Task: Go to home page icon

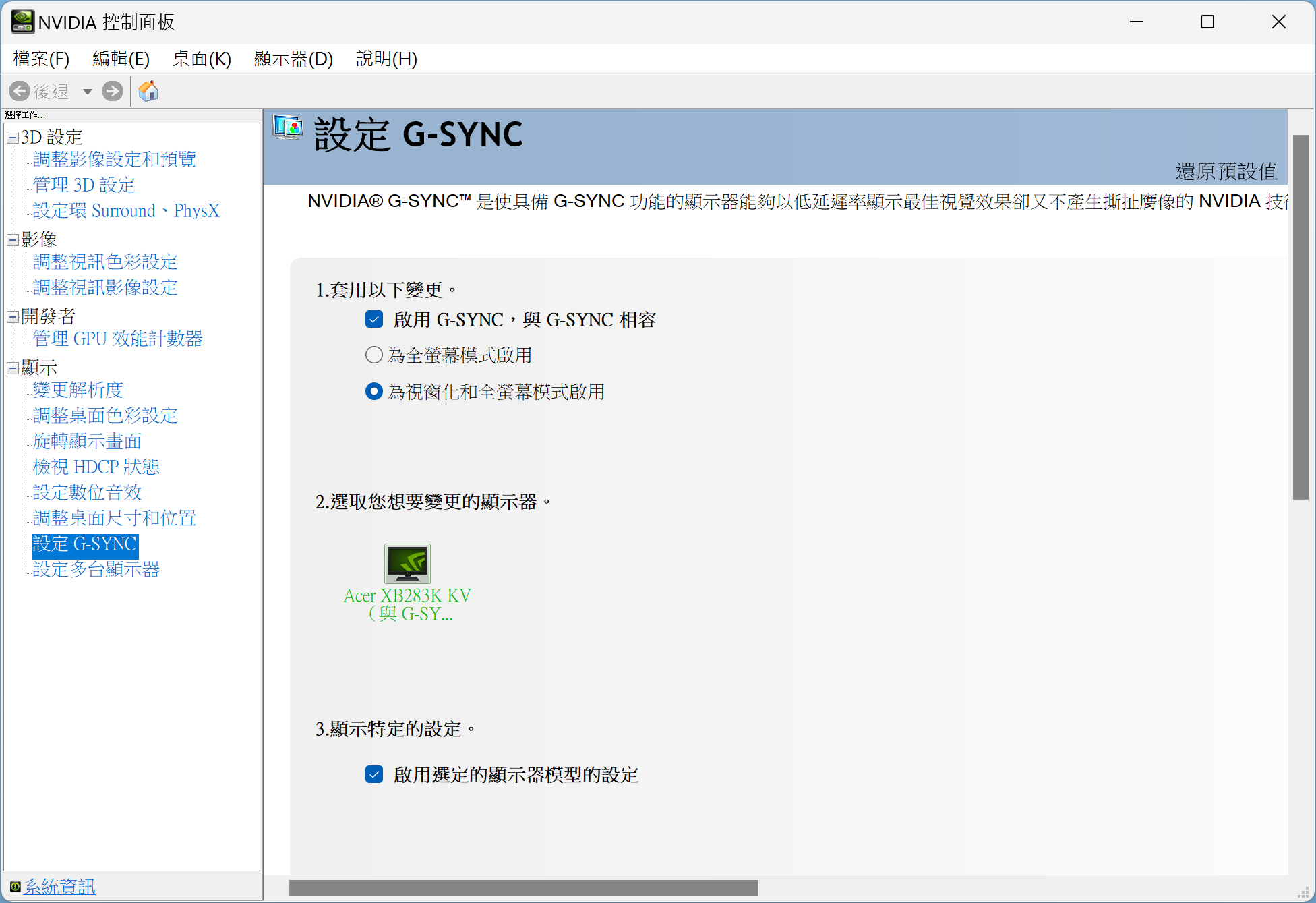Action: tap(148, 91)
